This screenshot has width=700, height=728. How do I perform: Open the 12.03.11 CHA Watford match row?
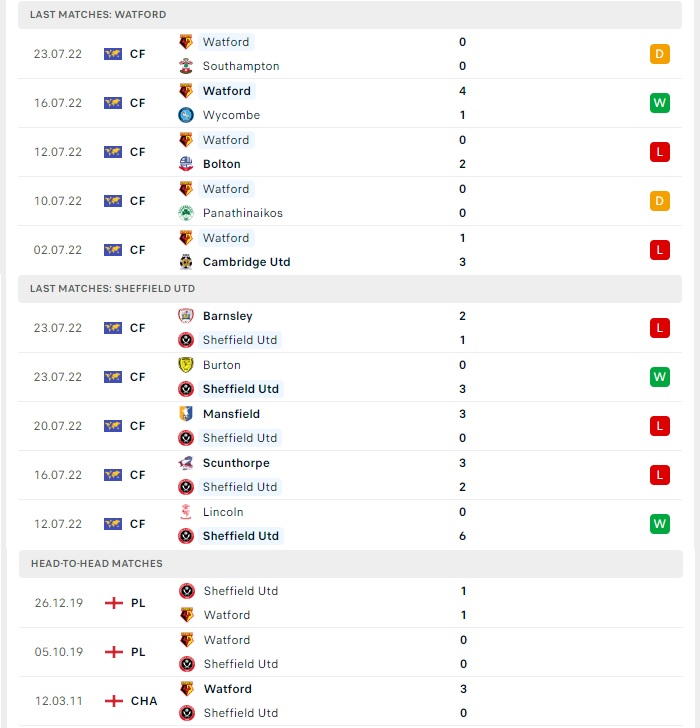(350, 701)
